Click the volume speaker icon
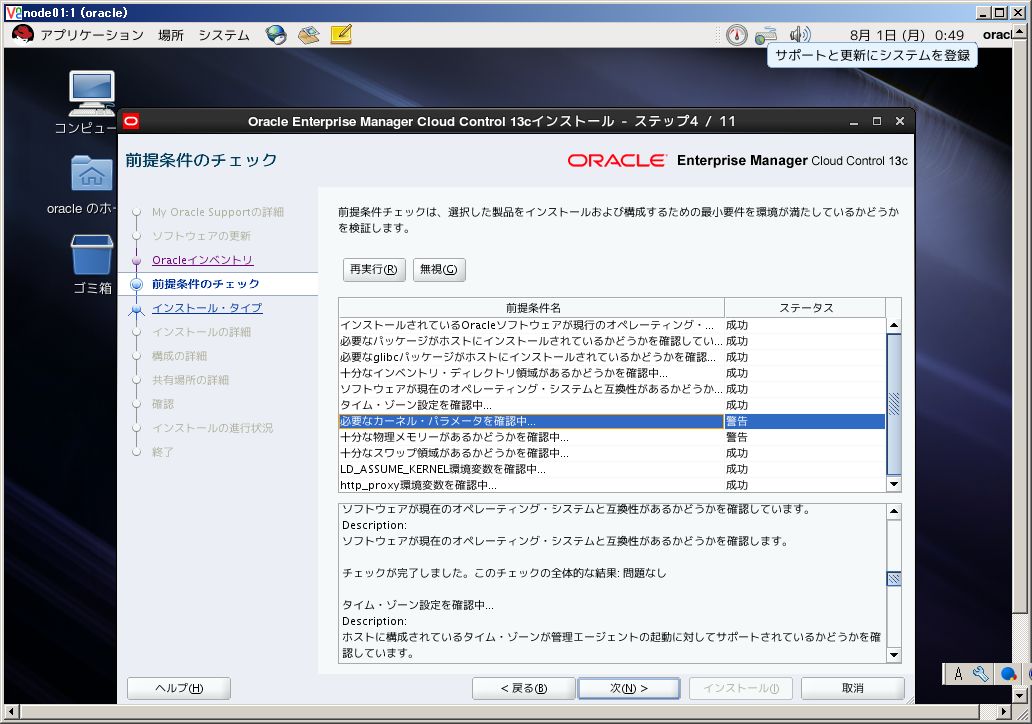1032x724 pixels. (x=800, y=34)
